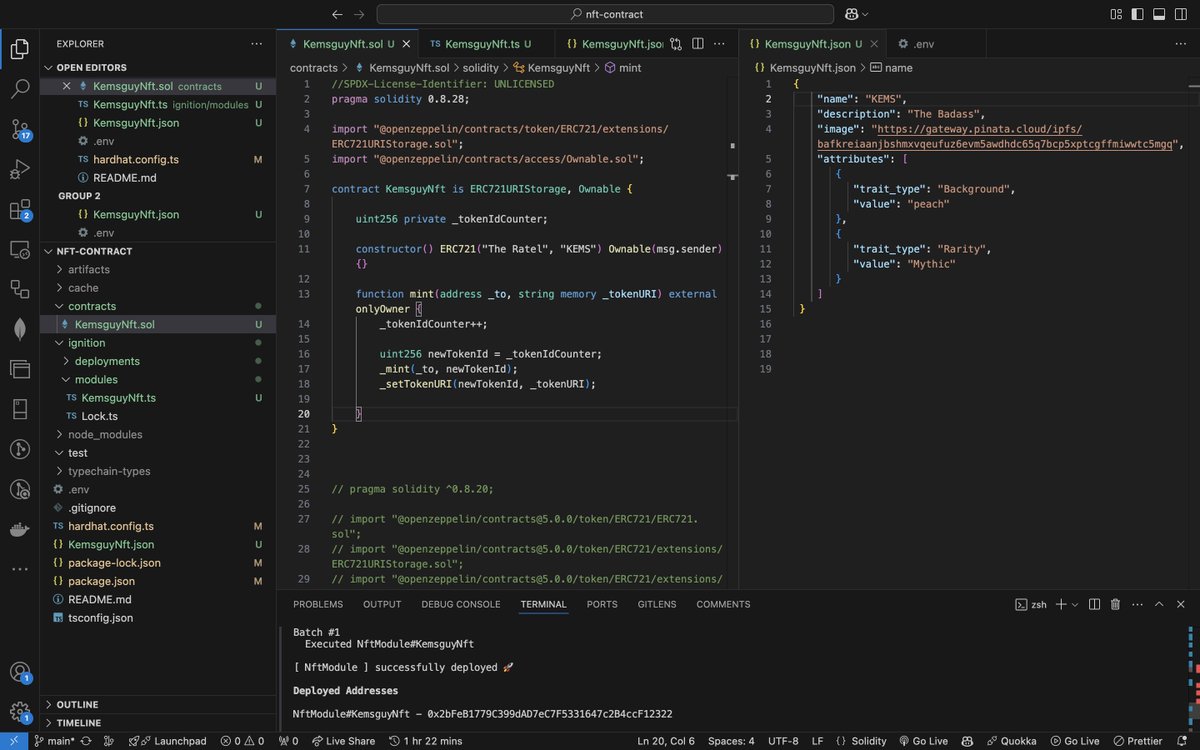This screenshot has width=1200, height=750.
Task: Click the maximize panel chevron icon
Action: pyautogui.click(x=1159, y=604)
